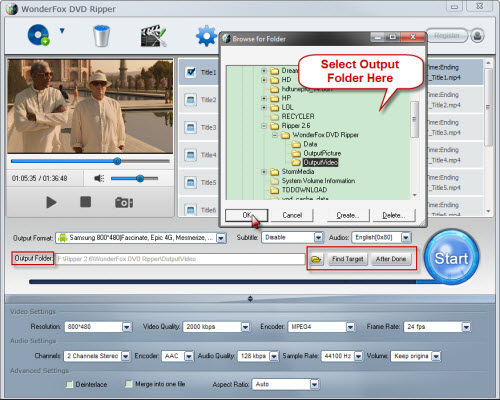Click the Register button

447,35
